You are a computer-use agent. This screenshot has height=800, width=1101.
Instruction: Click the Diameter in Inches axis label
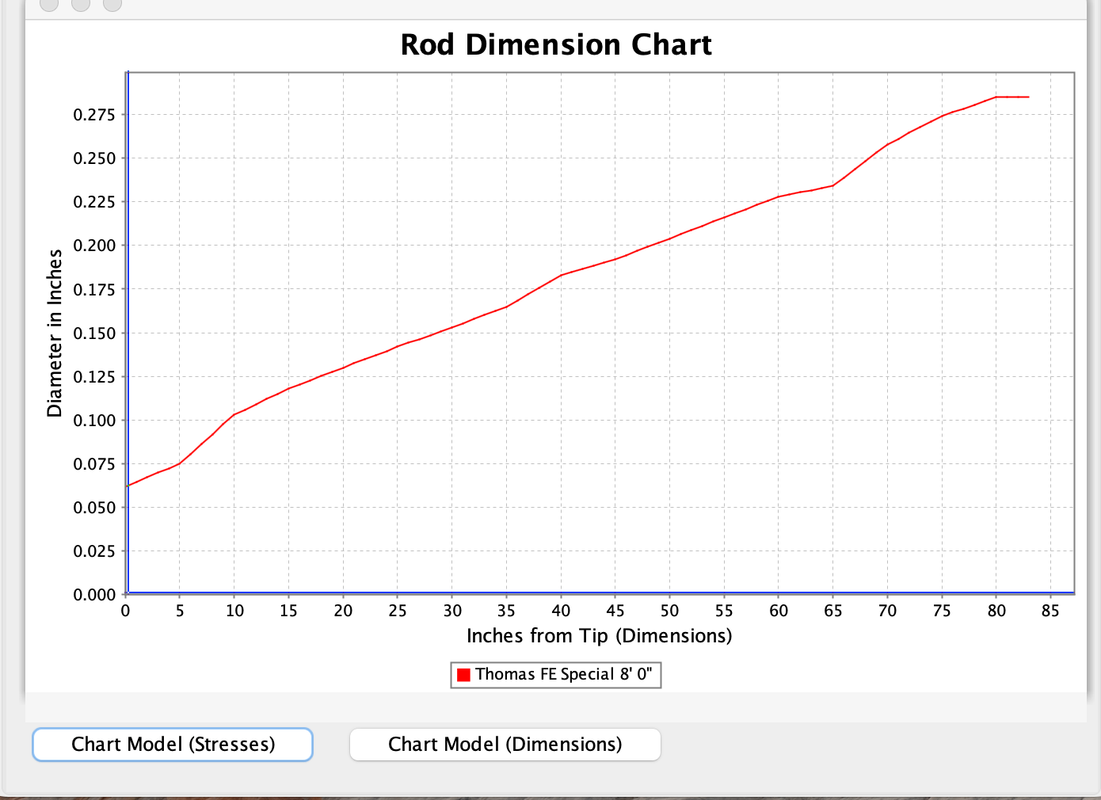click(54, 333)
